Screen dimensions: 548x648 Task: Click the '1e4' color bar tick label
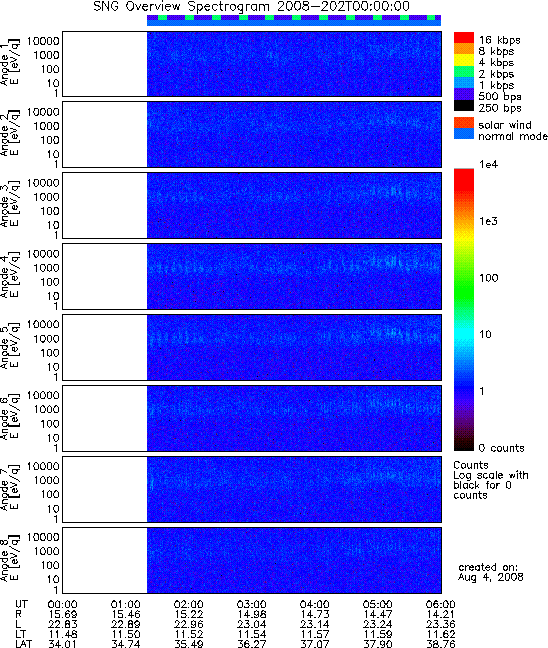488,164
